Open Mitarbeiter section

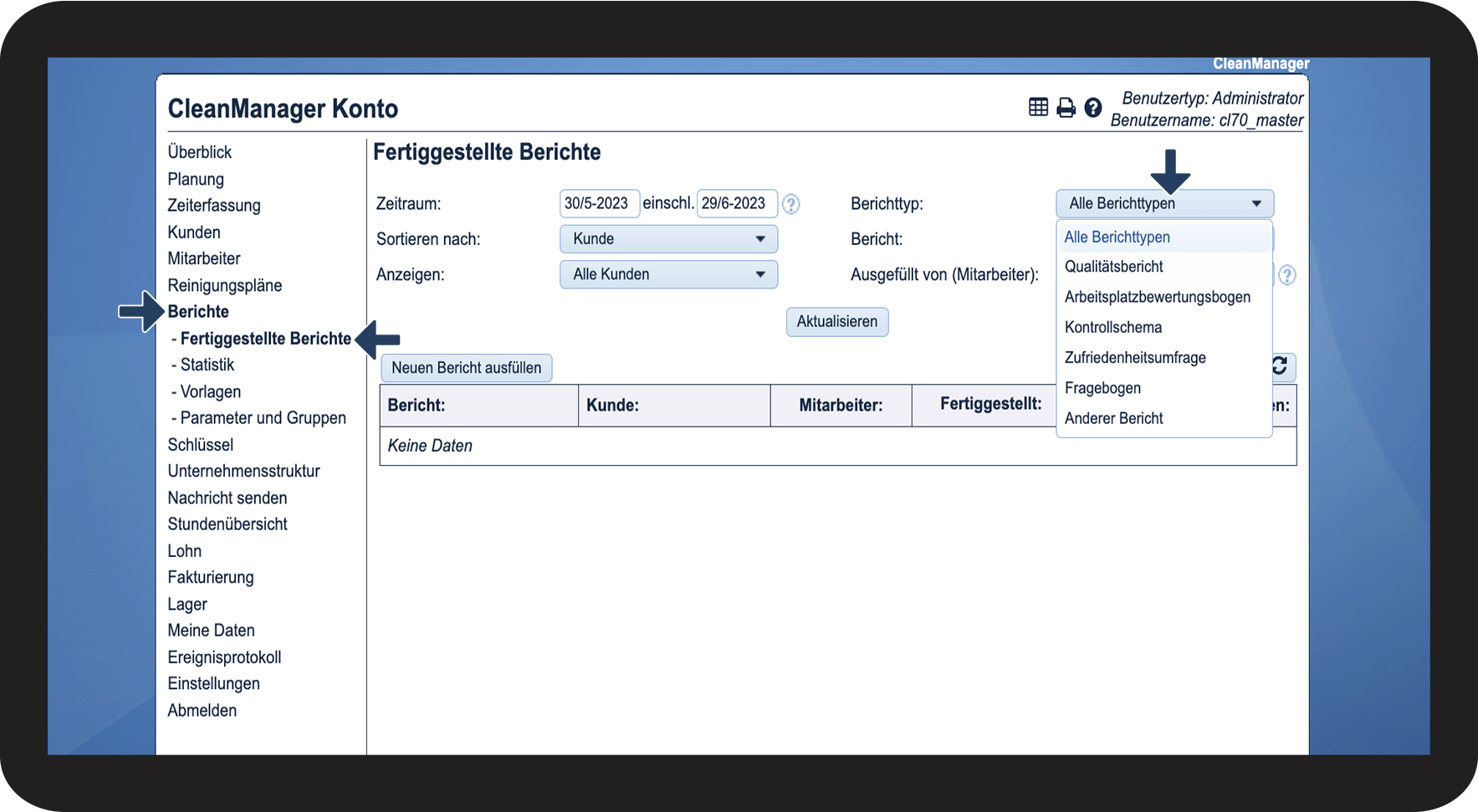(x=204, y=258)
